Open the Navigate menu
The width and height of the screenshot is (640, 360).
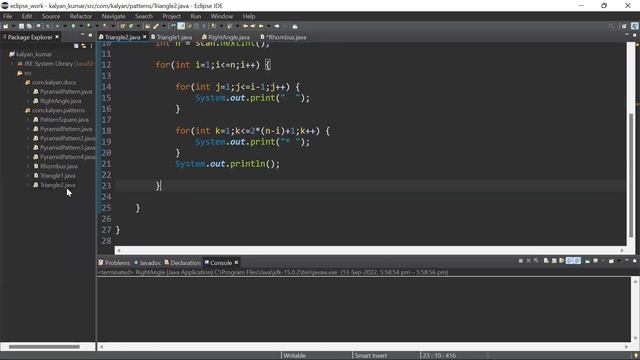[113, 16]
